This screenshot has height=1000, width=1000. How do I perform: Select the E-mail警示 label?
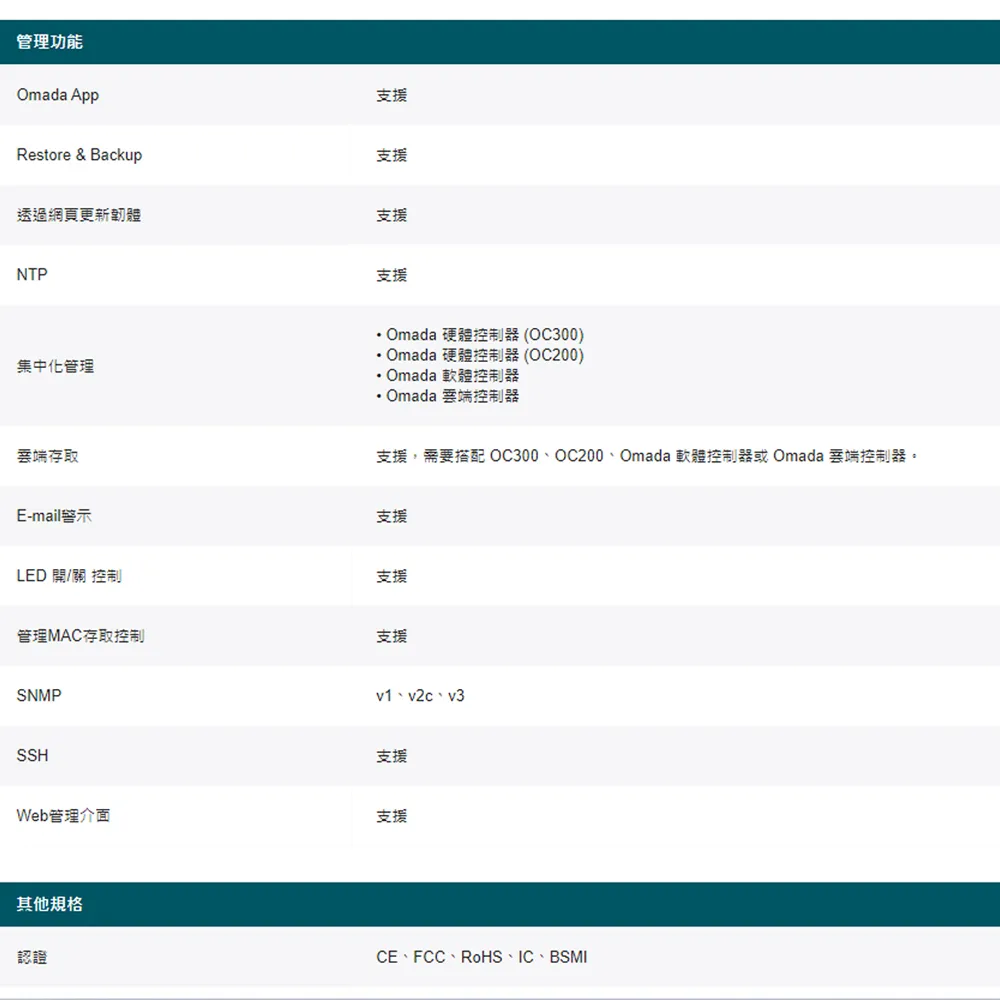(x=54, y=516)
